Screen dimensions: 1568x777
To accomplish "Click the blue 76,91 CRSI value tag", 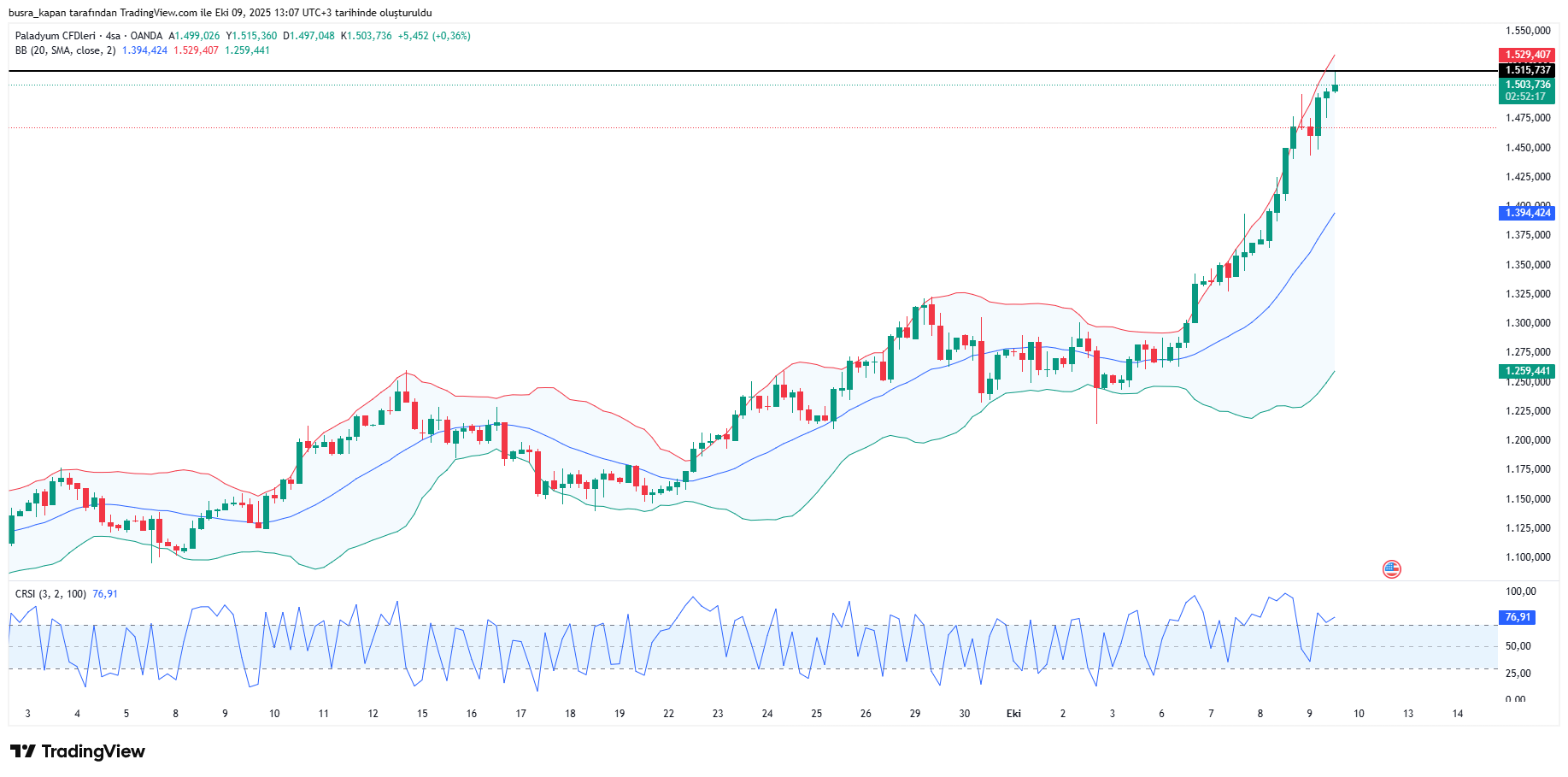I will click(1518, 617).
